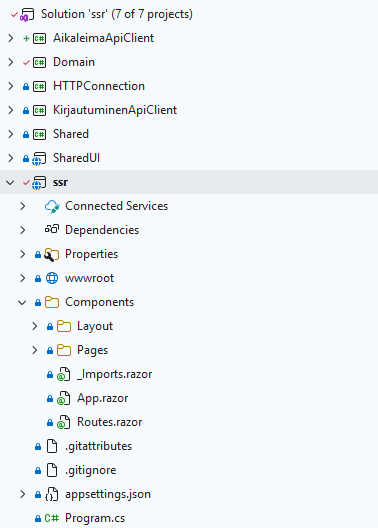
Task: Click the _Imports.razor file icon
Action: click(x=63, y=374)
